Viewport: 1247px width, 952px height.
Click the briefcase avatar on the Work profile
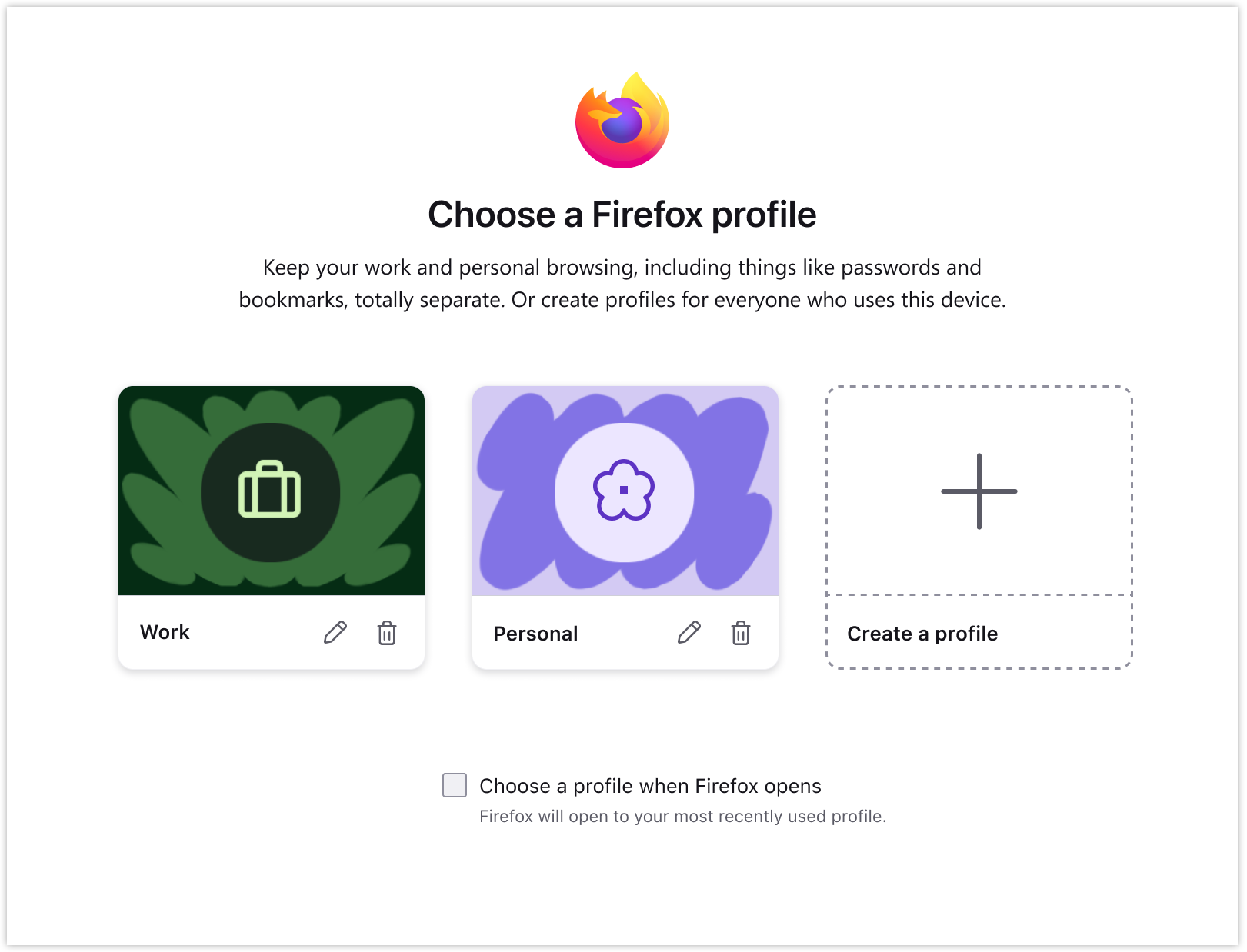tap(271, 492)
